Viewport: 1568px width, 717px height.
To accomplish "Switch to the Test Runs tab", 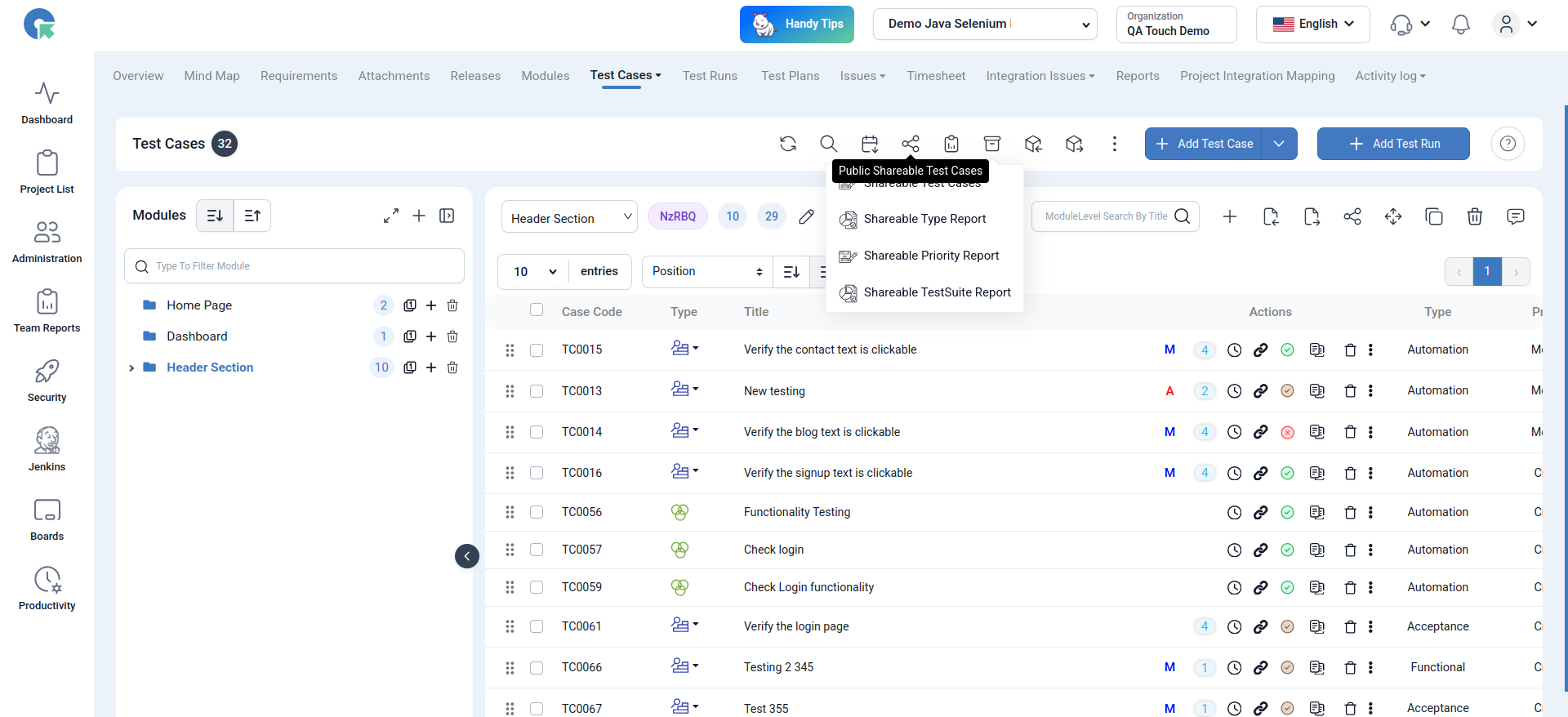I will (709, 76).
